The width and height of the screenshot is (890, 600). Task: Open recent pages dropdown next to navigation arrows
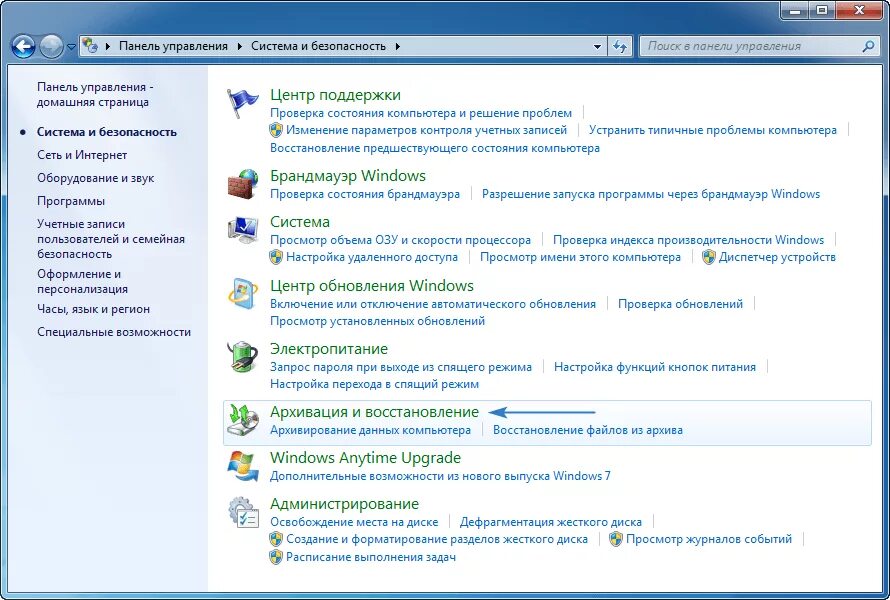click(x=71, y=47)
